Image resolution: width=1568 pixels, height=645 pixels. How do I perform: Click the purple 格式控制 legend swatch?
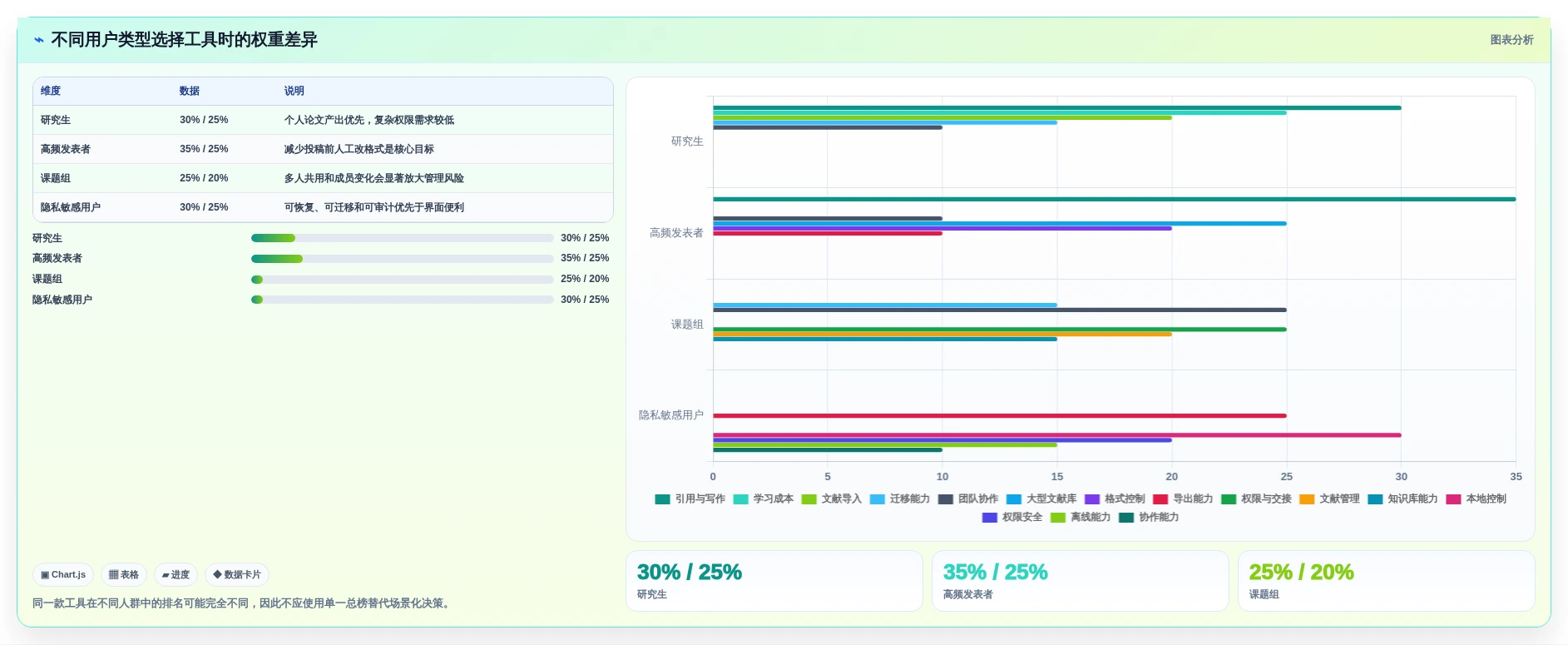coord(1092,499)
